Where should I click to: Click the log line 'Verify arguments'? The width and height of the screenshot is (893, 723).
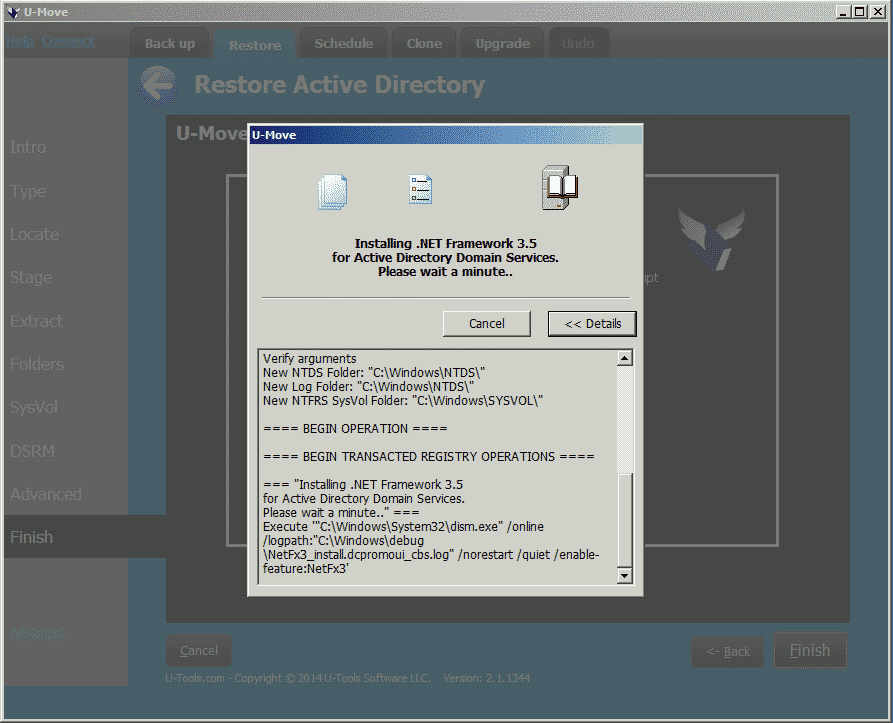pyautogui.click(x=309, y=359)
